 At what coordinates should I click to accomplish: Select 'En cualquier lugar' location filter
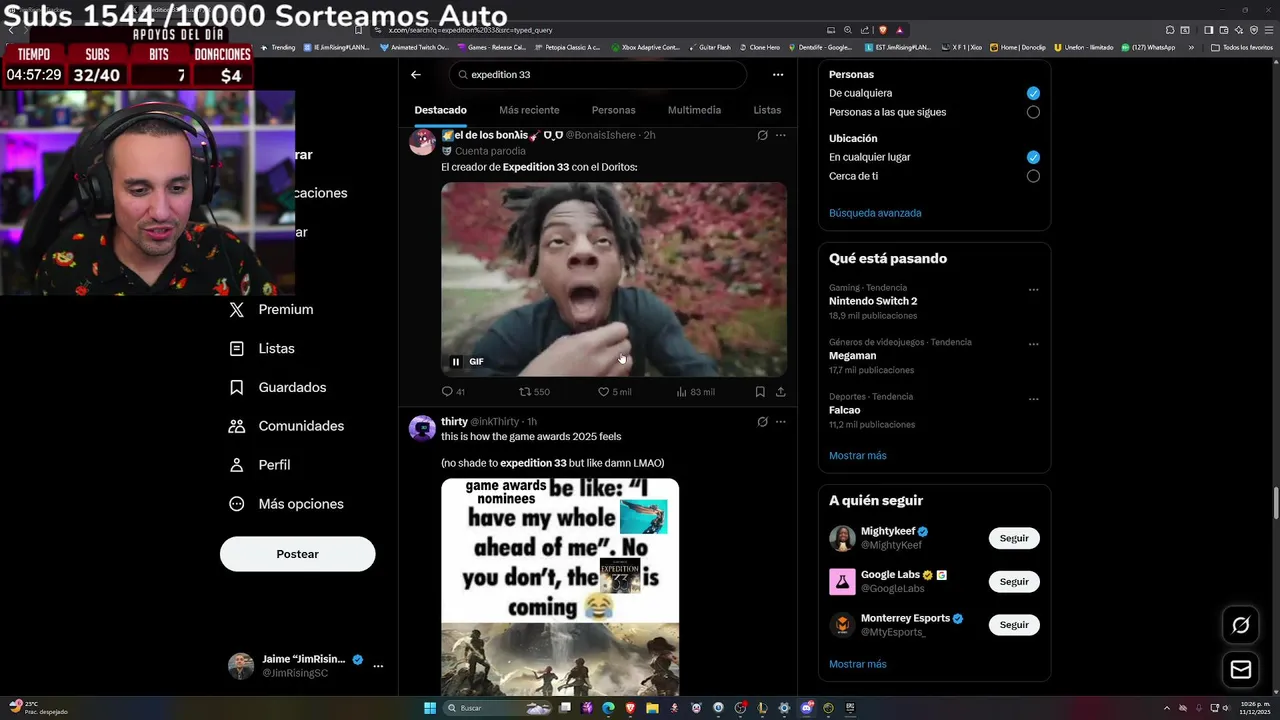coord(1033,157)
